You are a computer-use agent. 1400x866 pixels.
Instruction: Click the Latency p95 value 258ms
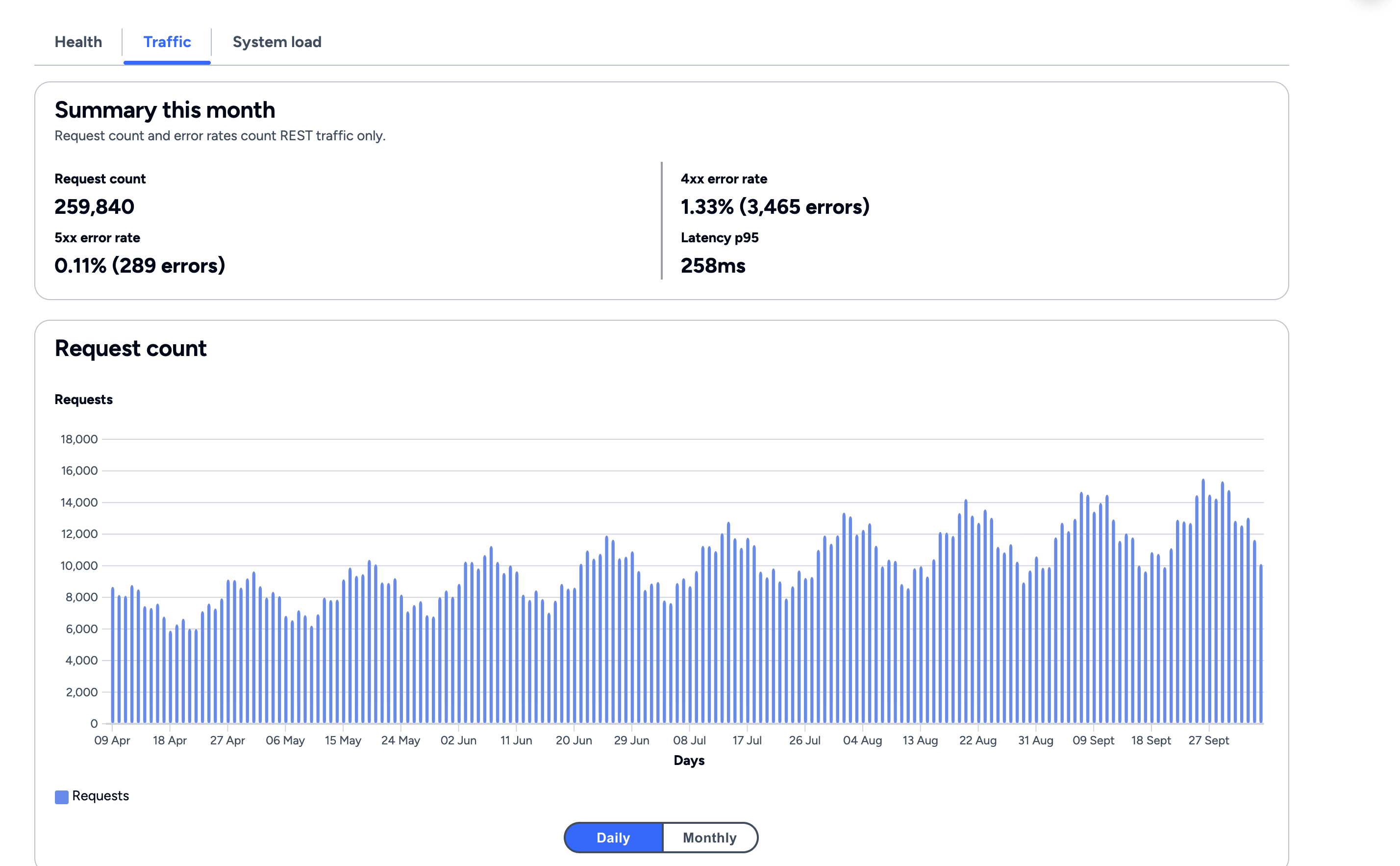713,266
